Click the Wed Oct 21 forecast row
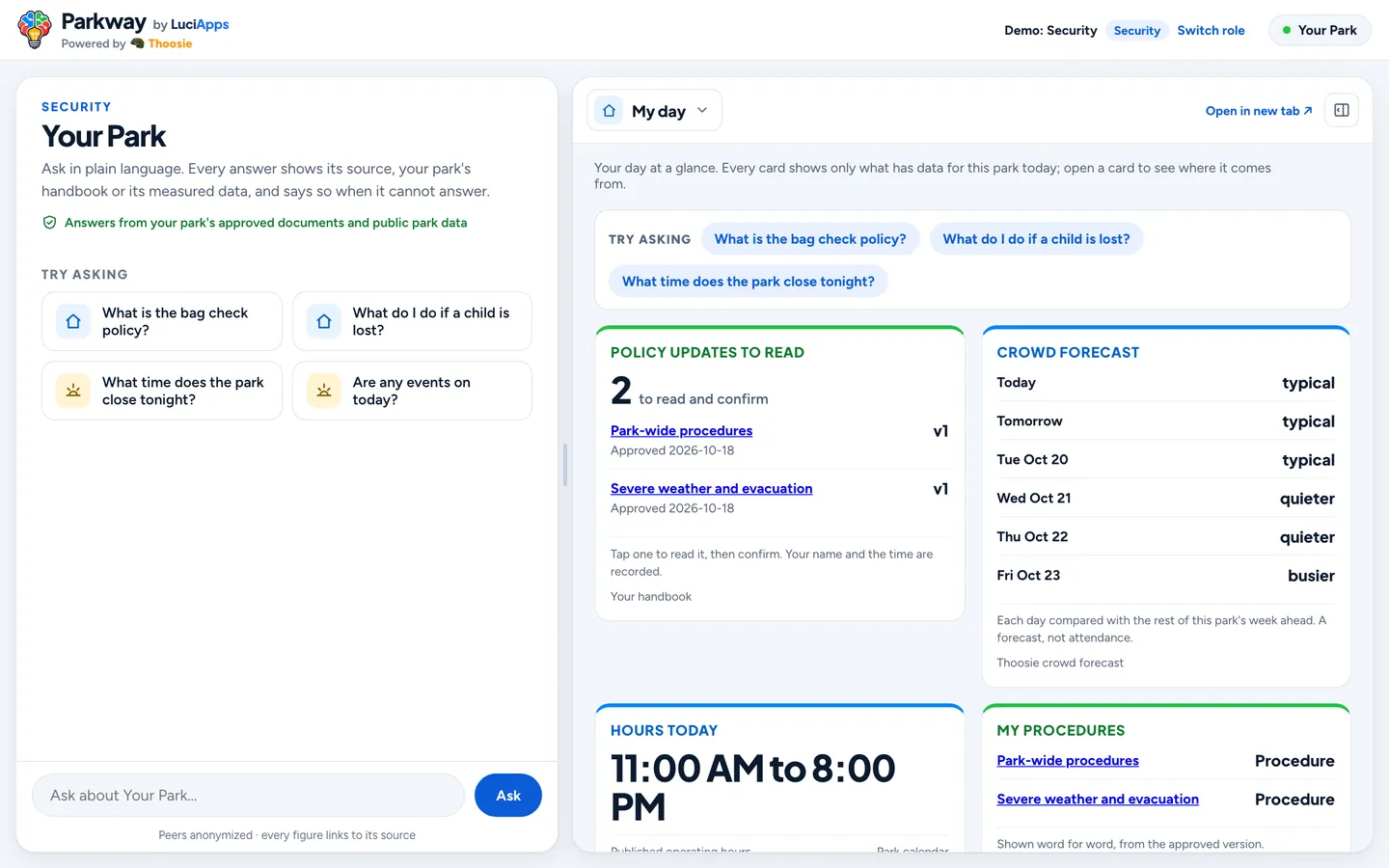Screen dimensions: 1389x868 [x=1165, y=499]
